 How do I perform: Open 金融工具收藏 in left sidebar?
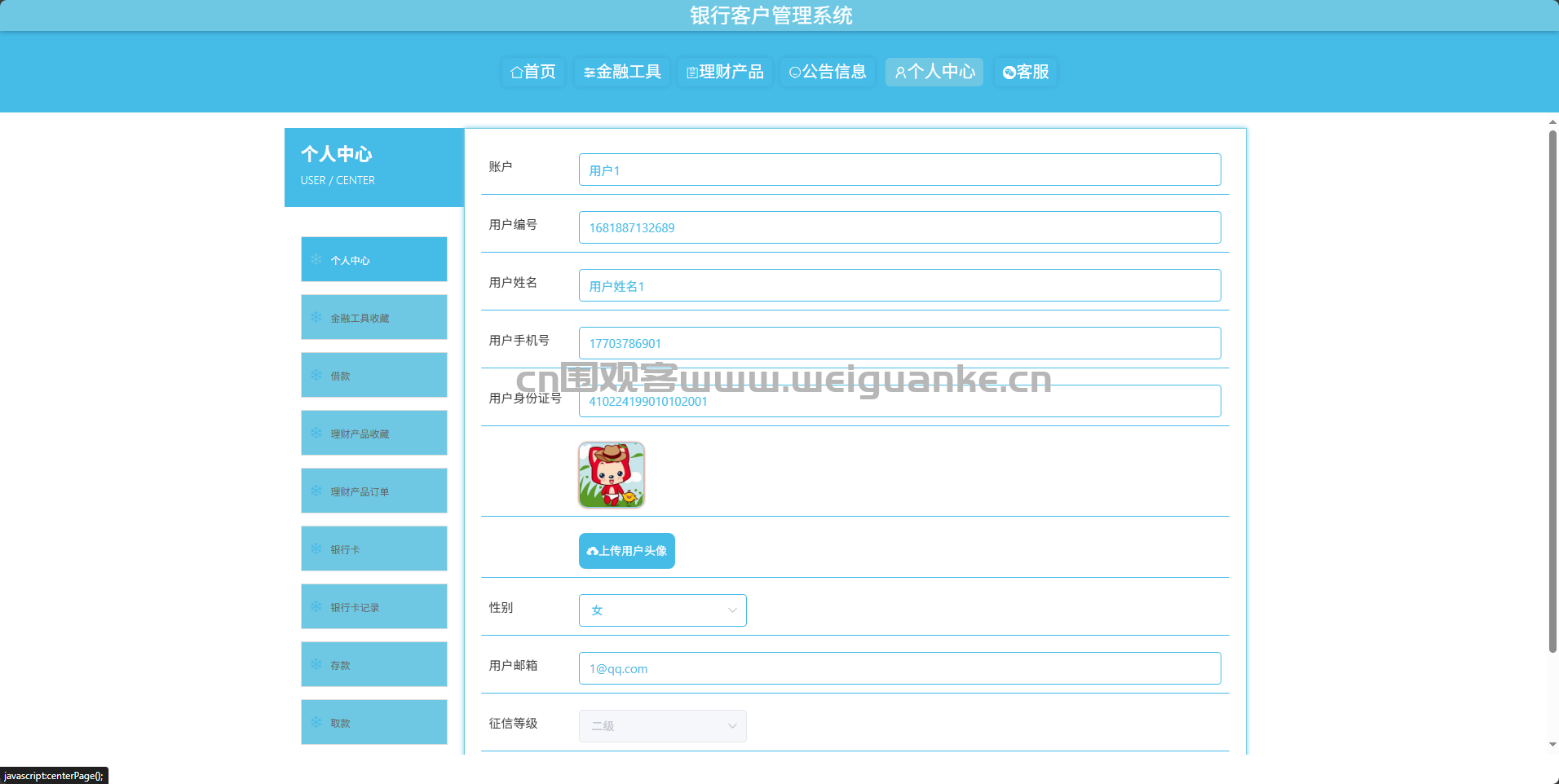click(x=374, y=317)
